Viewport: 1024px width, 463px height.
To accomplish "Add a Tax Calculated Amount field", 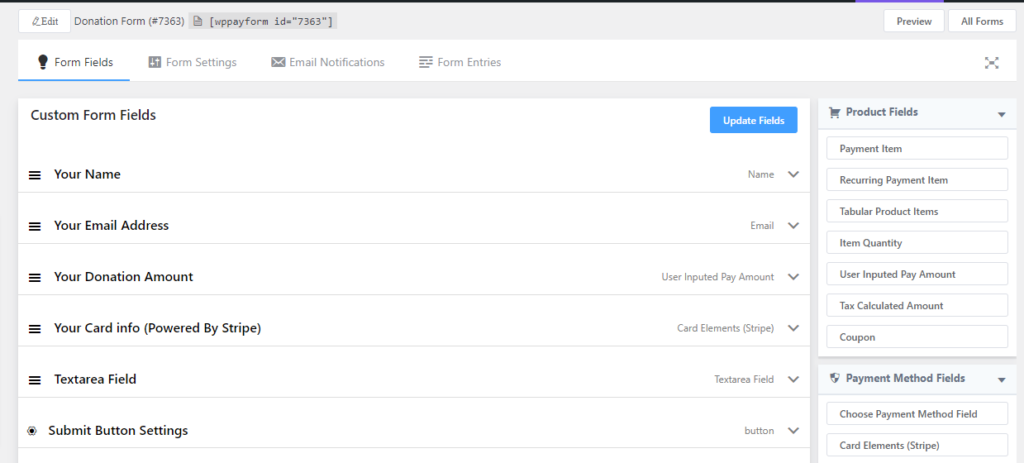I will click(x=917, y=305).
